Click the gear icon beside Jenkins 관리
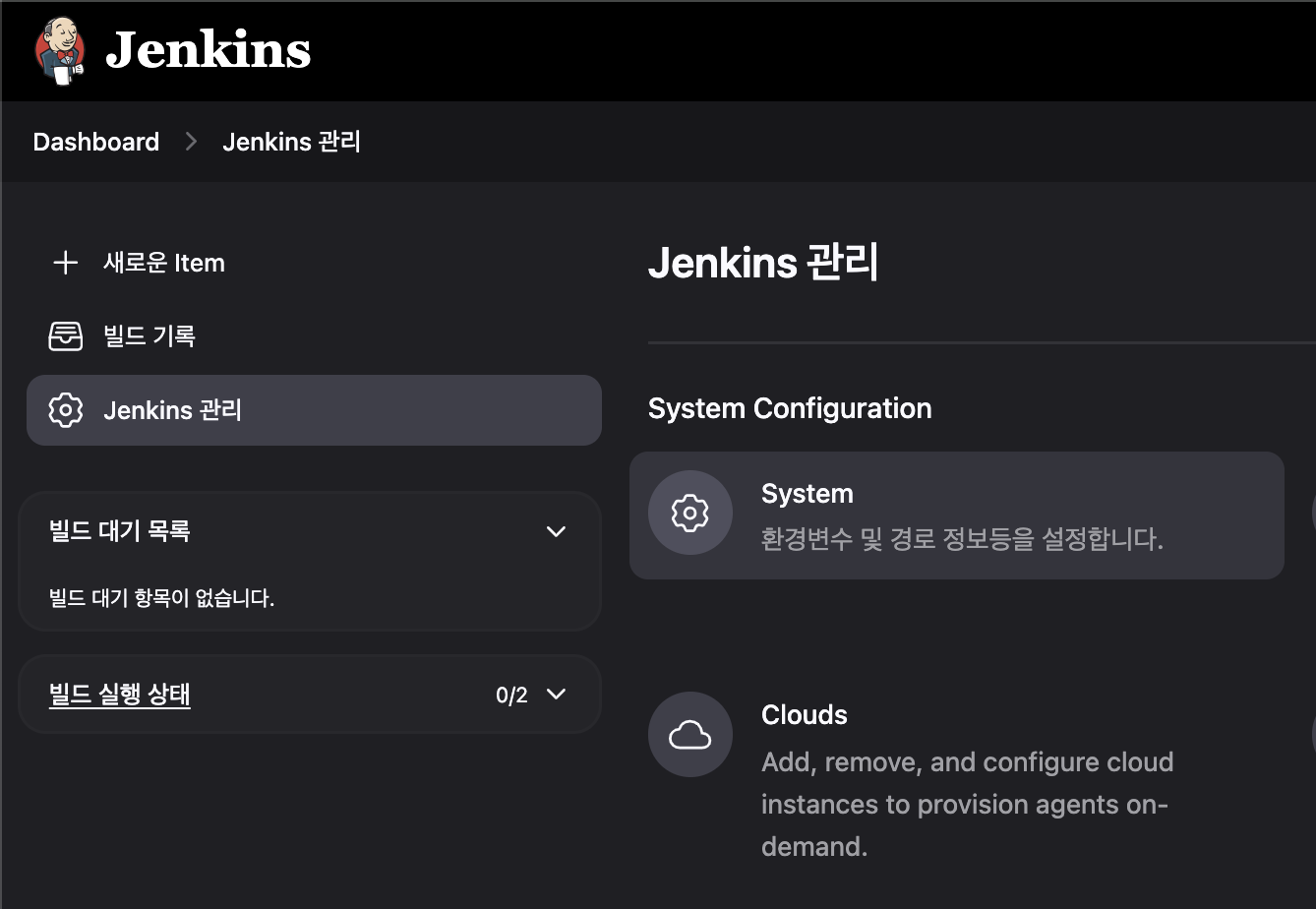 pyautogui.click(x=65, y=409)
